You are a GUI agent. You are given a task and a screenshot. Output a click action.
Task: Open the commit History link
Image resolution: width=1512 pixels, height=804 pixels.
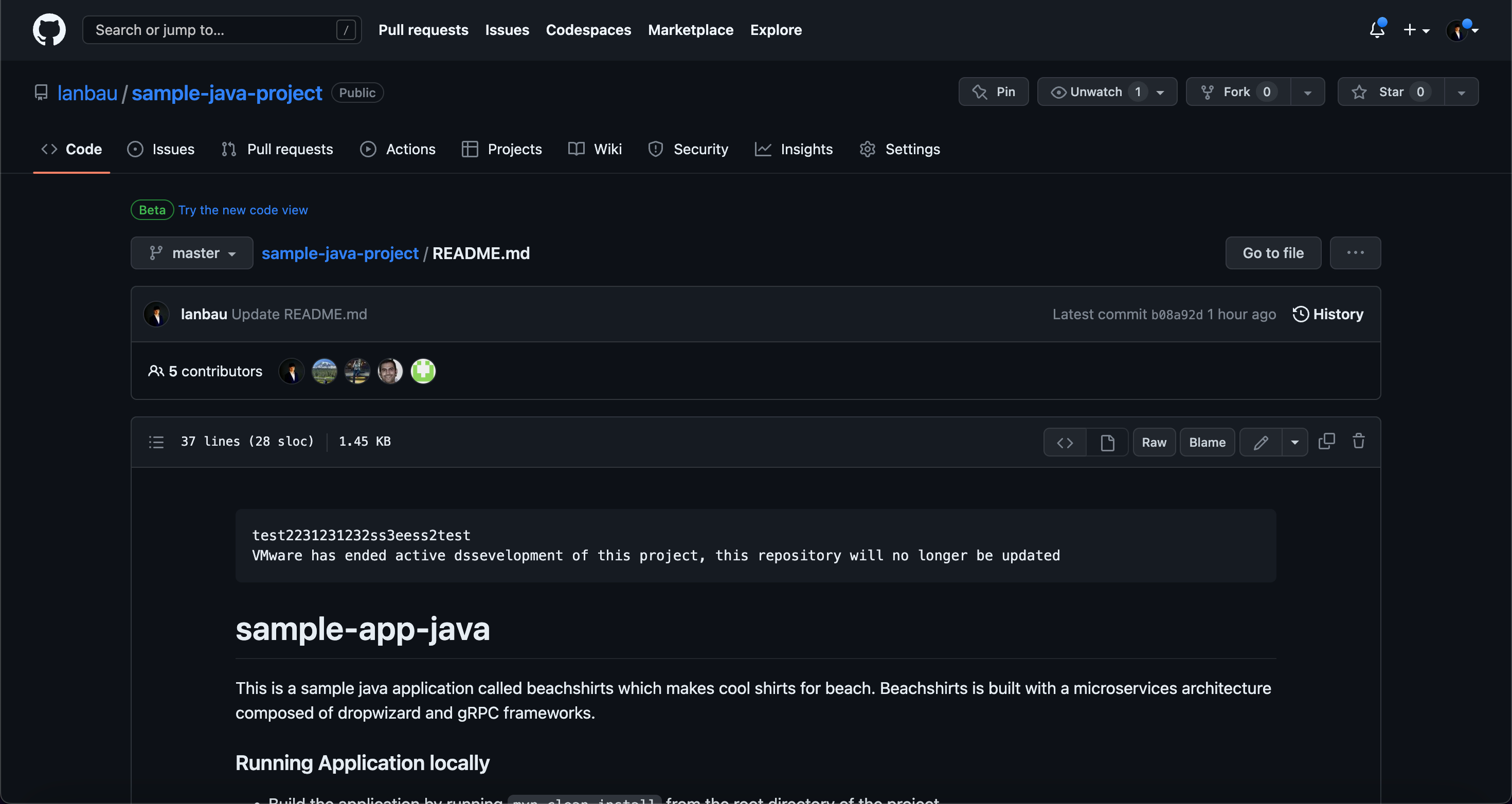(1328, 314)
